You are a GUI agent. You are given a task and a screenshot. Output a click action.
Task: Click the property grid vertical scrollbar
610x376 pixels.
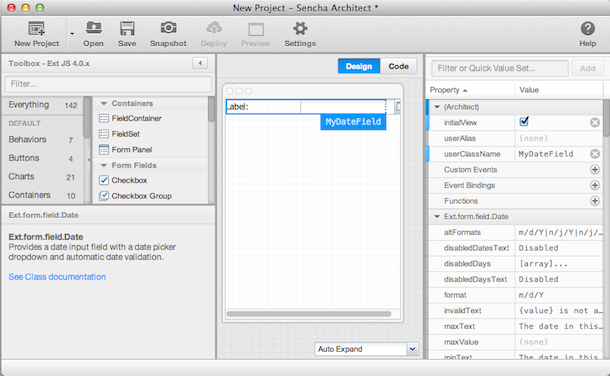pos(606,118)
